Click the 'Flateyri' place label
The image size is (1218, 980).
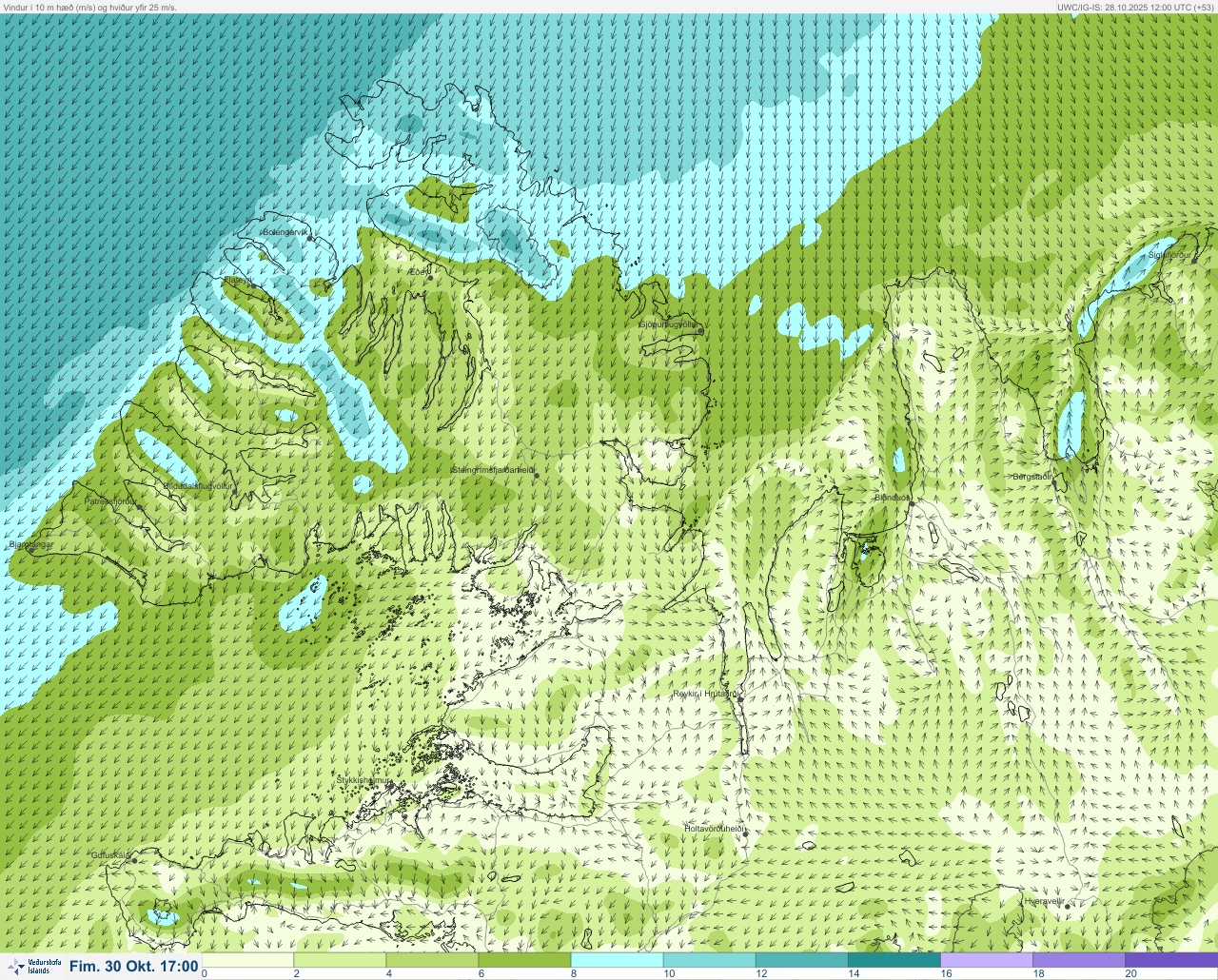[239, 281]
